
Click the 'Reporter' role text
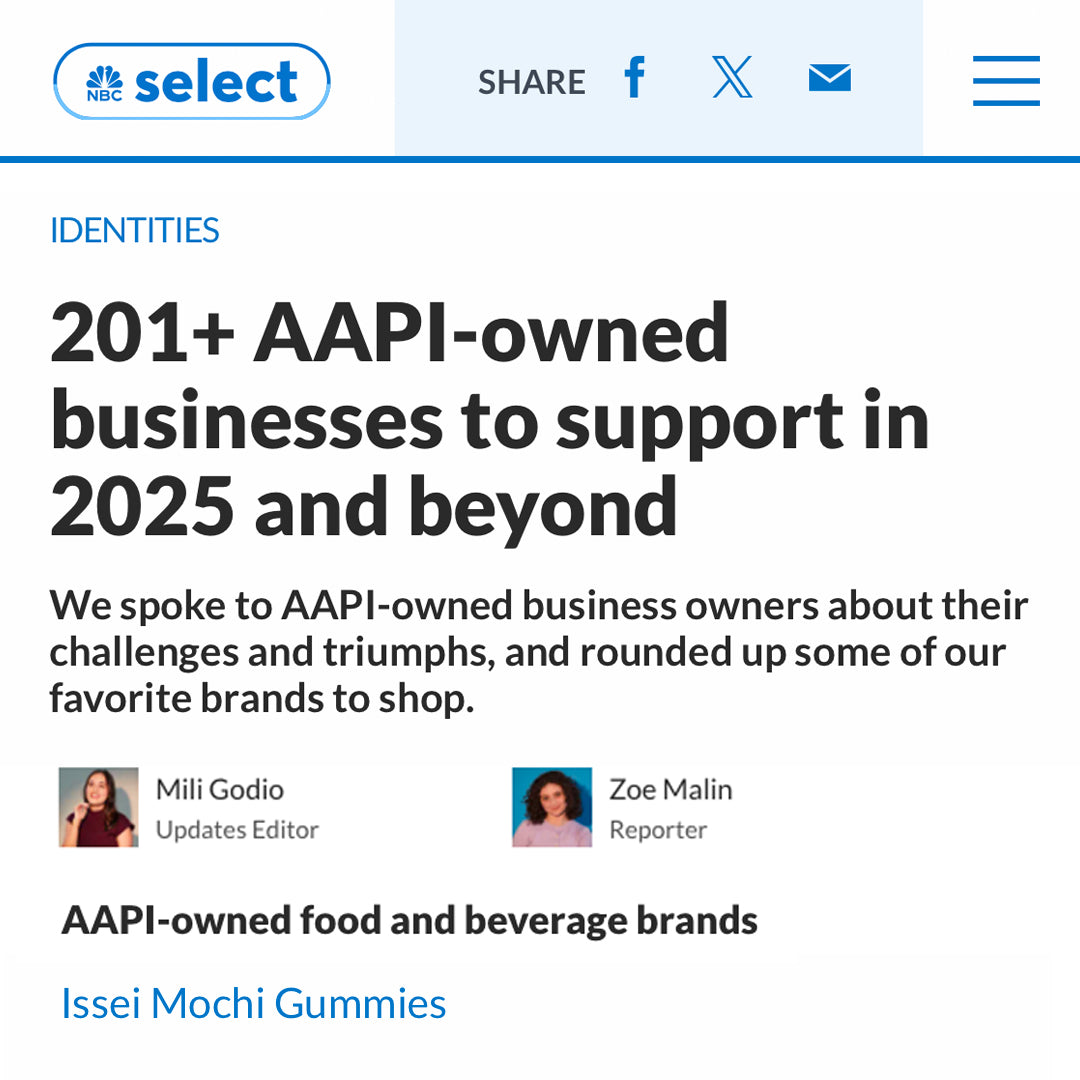[x=658, y=830]
